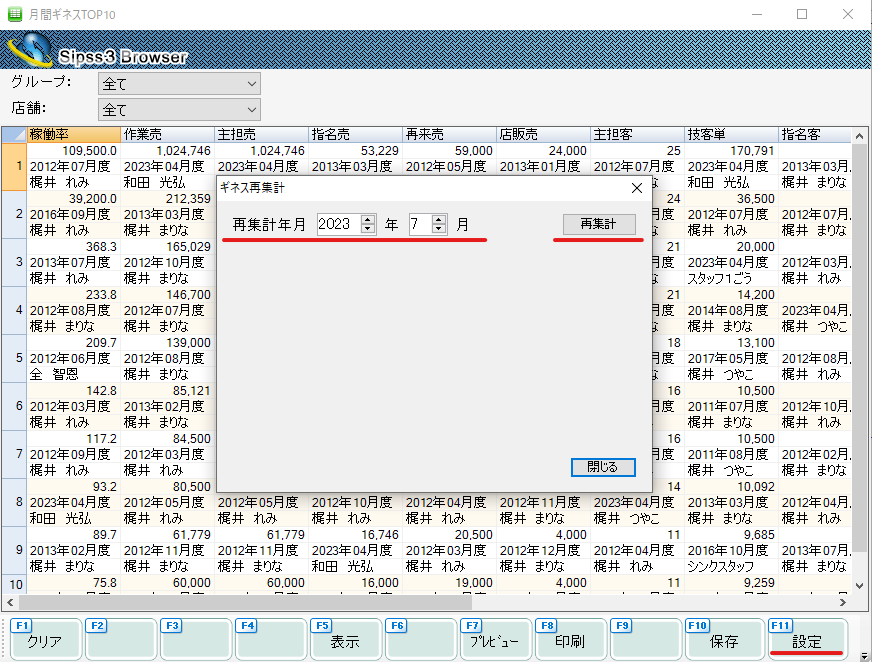Image resolution: width=872 pixels, height=662 pixels.
Task: Click the F11 設定 button
Action: [x=807, y=640]
